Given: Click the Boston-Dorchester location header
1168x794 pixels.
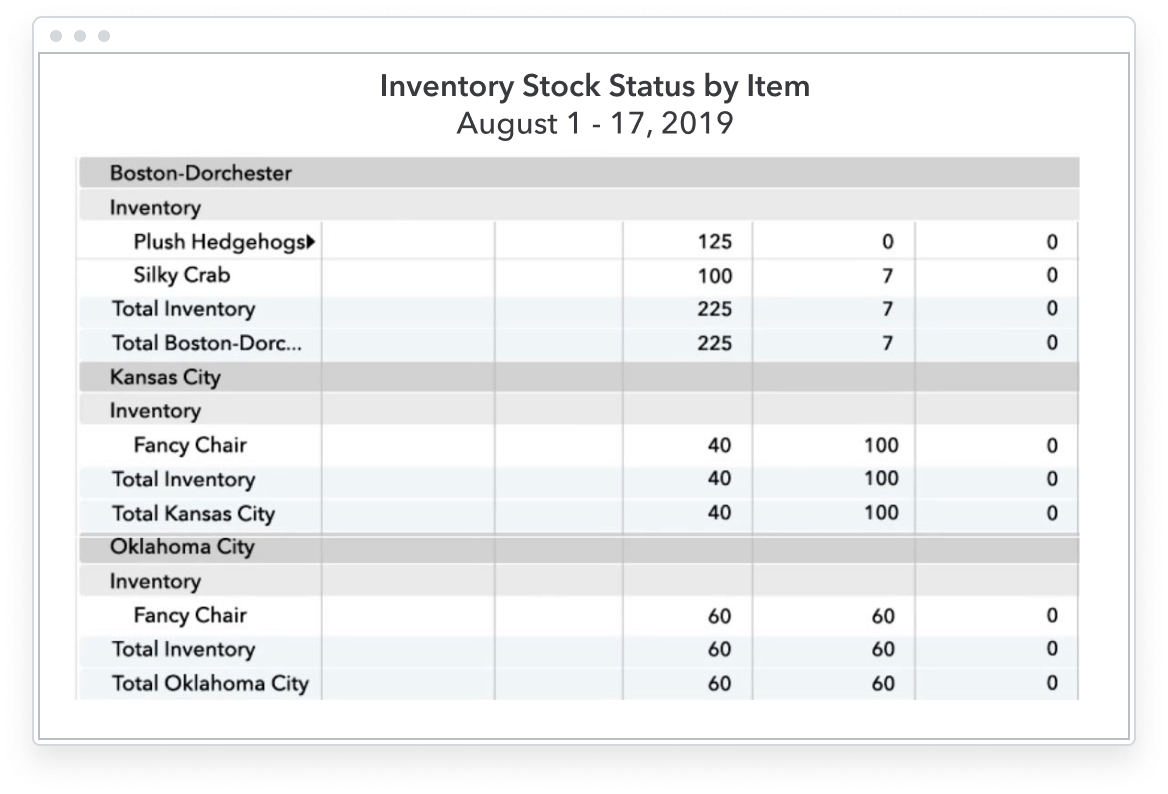Looking at the screenshot, I should pos(200,173).
